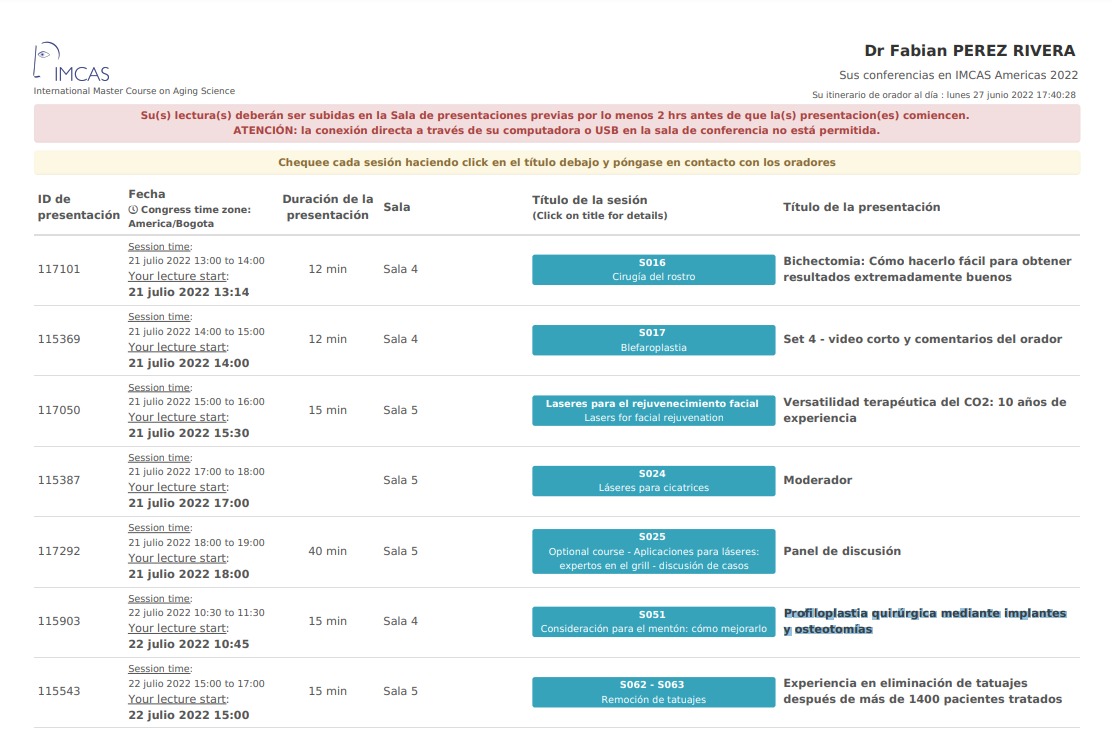Click the highlighted Profiloplastia quirúrgica presentation title

point(924,621)
